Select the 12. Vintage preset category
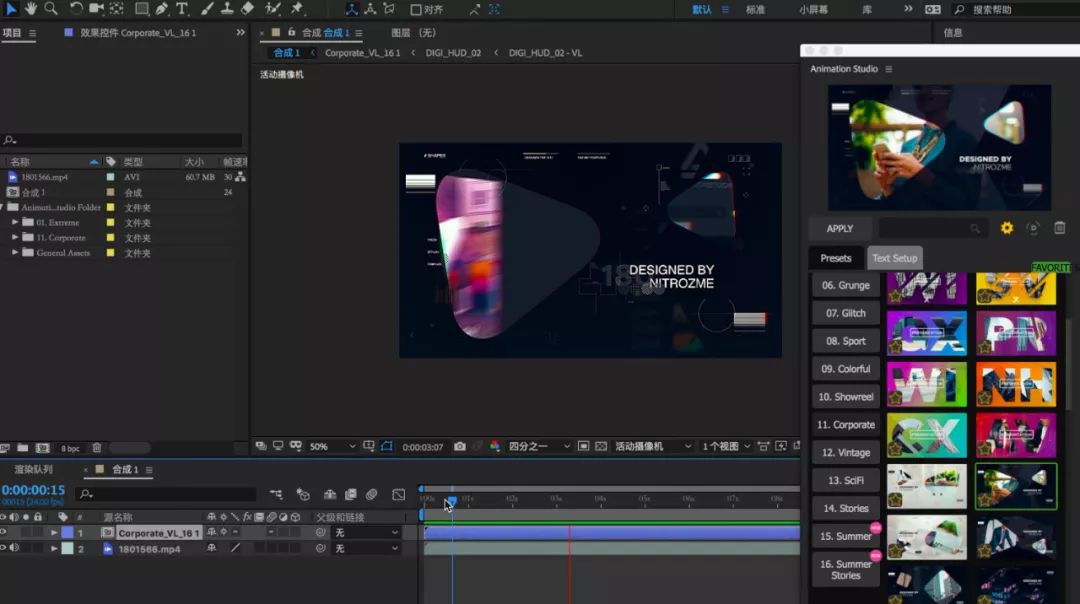Screen dimensions: 1080x604 coord(846,452)
